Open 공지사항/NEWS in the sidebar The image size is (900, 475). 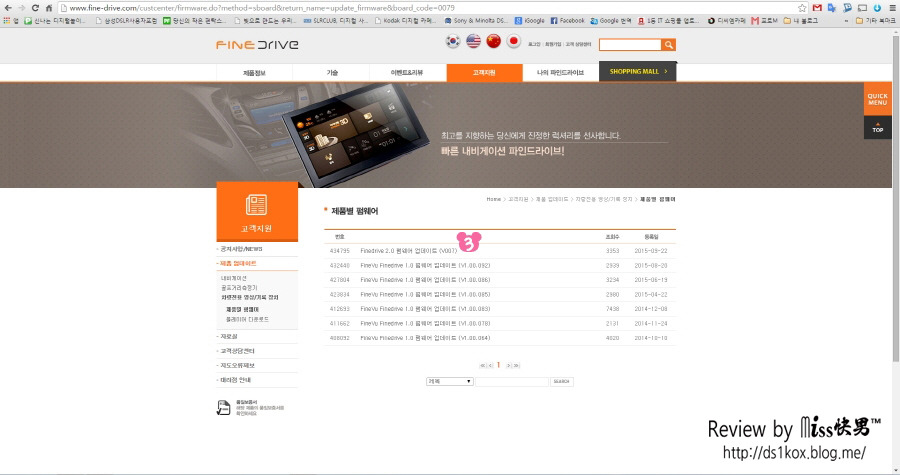coord(241,249)
